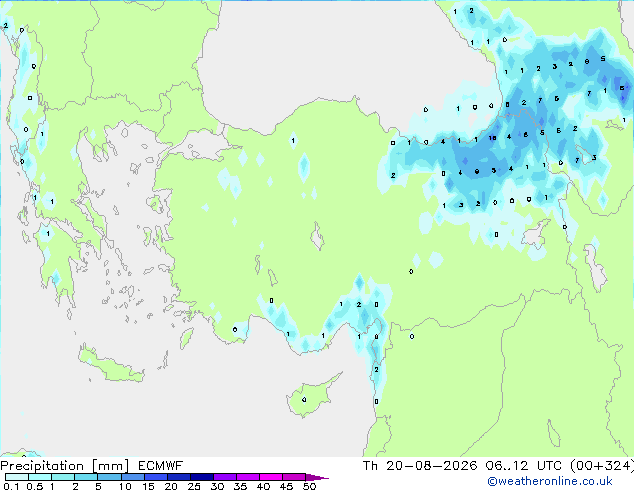
Task: Click the above-50 arrow tip of the legend
Action: tap(317, 477)
